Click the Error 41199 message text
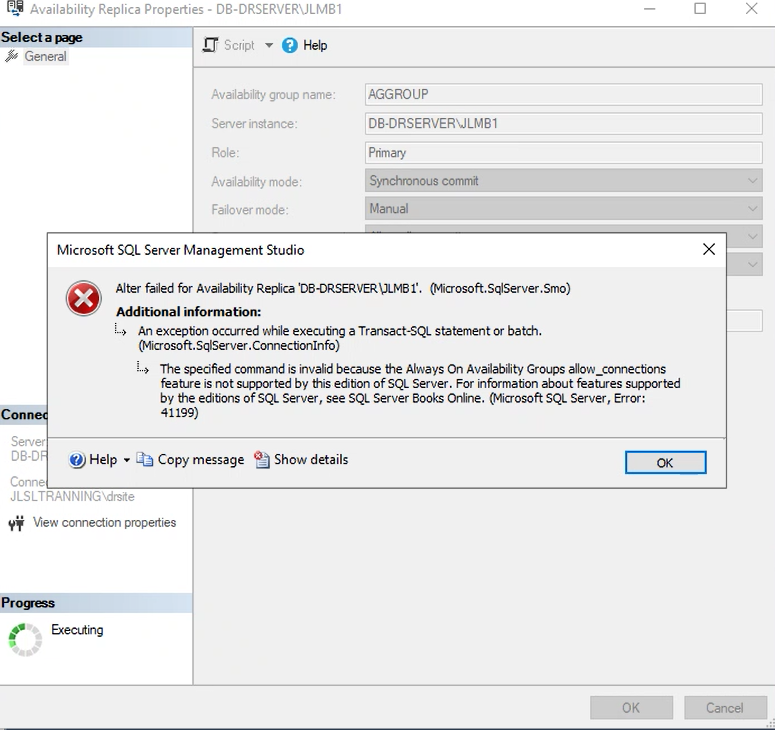The height and width of the screenshot is (730, 775). (420, 390)
